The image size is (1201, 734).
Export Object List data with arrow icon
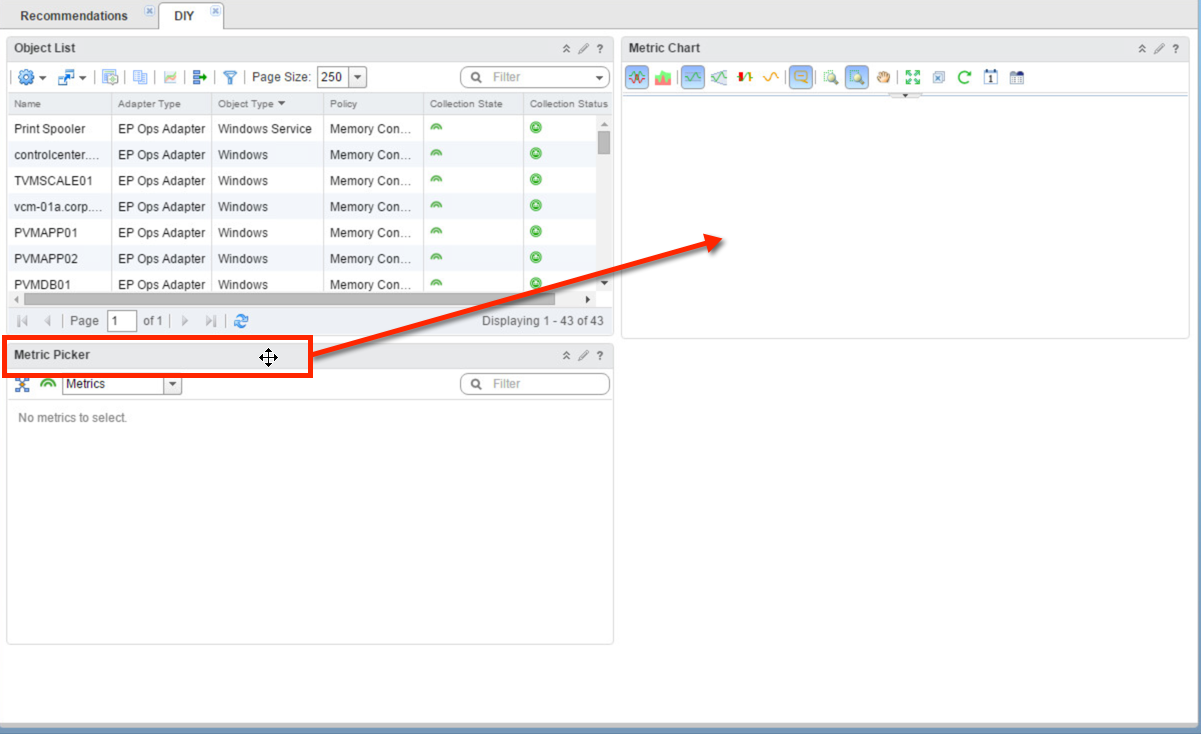[199, 77]
